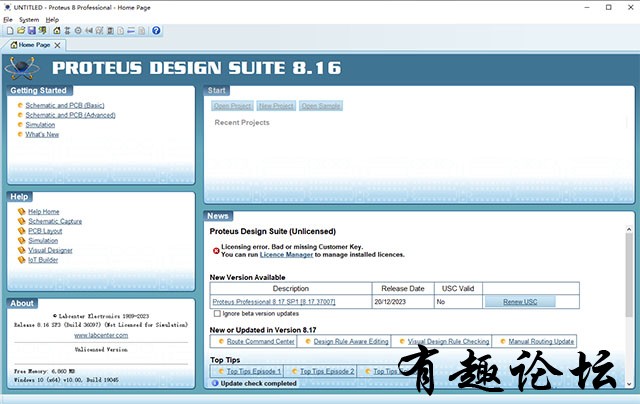Click the Project Notes toolbar icon

141,31
